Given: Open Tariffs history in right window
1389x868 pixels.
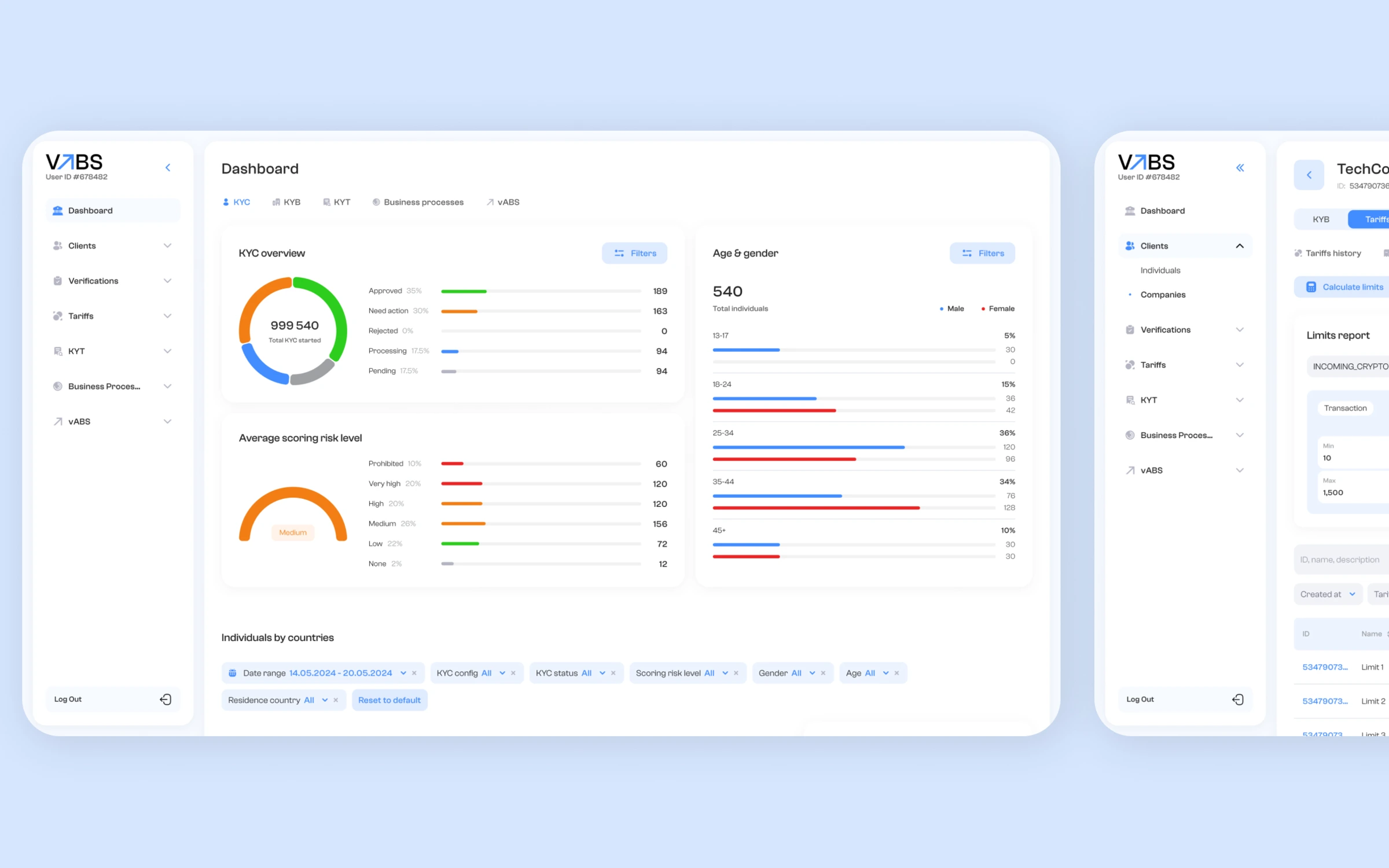Looking at the screenshot, I should 1328,253.
